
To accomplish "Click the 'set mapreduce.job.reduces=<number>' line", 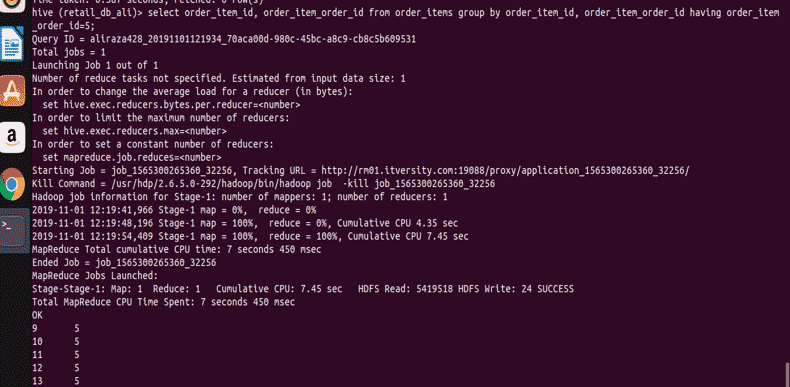I will (x=131, y=157).
